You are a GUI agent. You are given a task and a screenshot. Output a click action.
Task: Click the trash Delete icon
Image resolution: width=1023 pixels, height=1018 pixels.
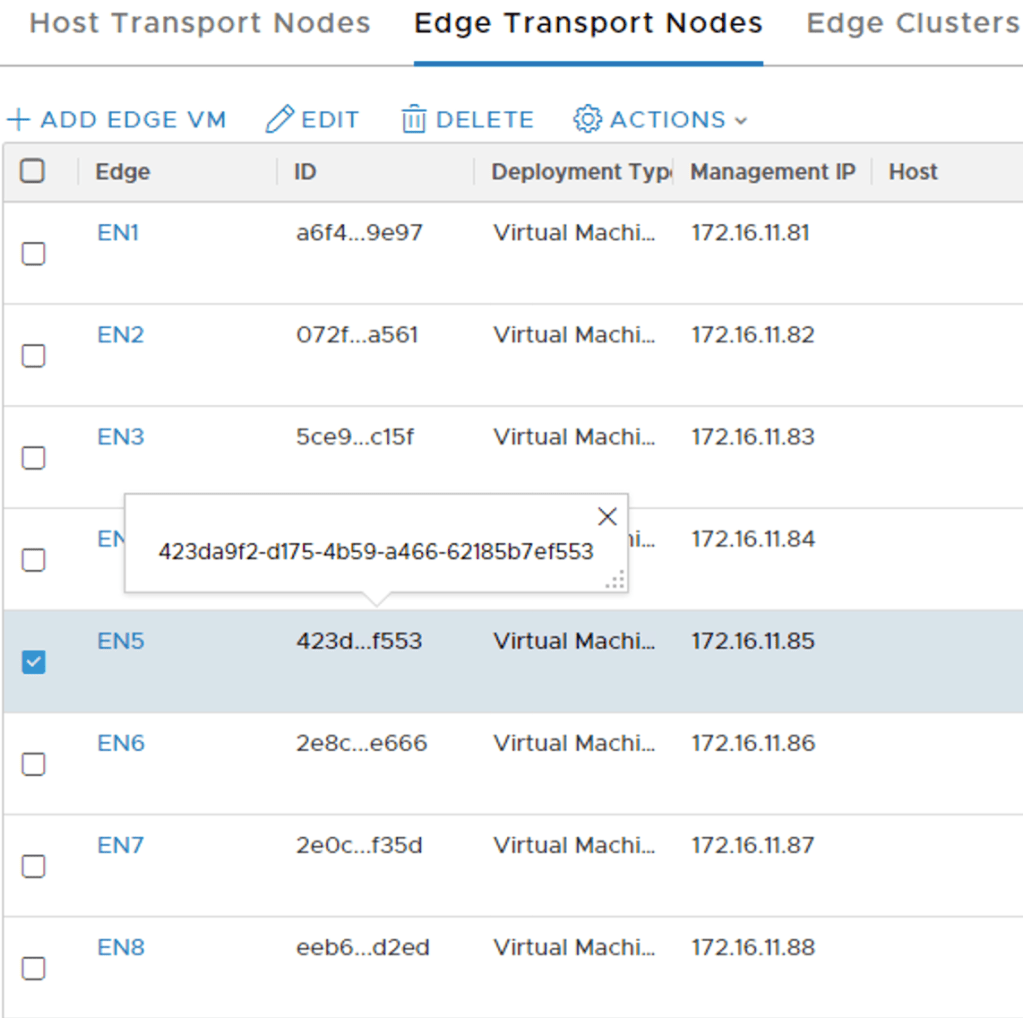[x=413, y=118]
